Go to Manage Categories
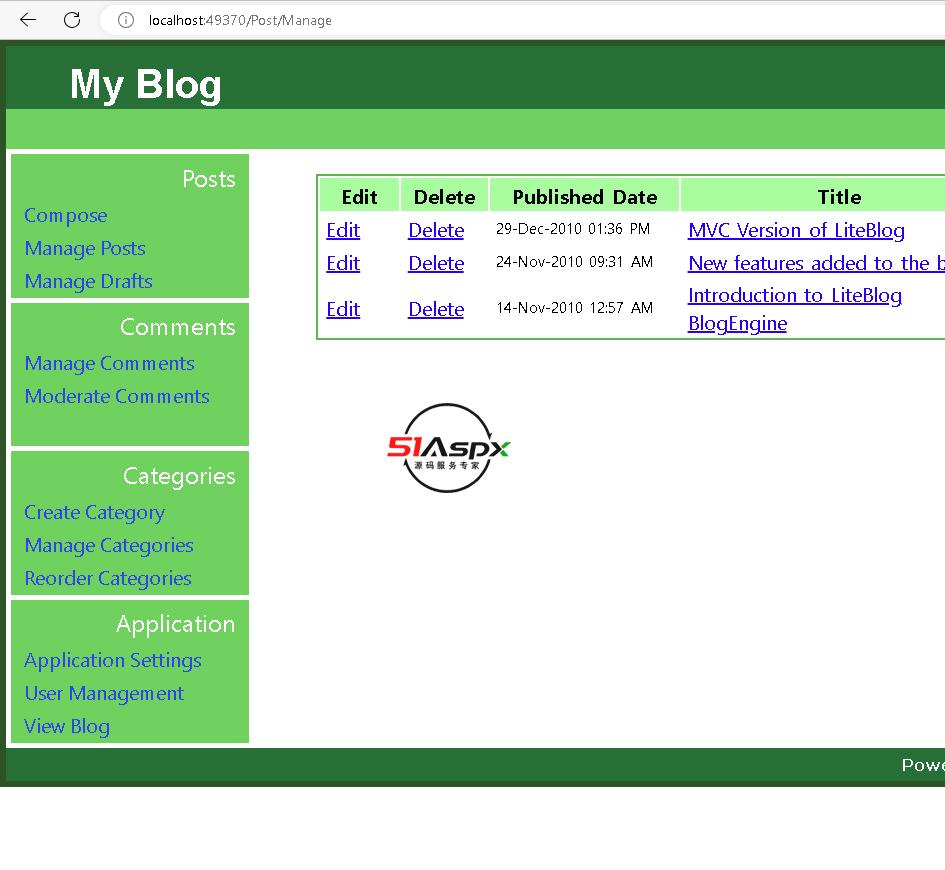Viewport: 945px width, 870px height. tap(108, 546)
